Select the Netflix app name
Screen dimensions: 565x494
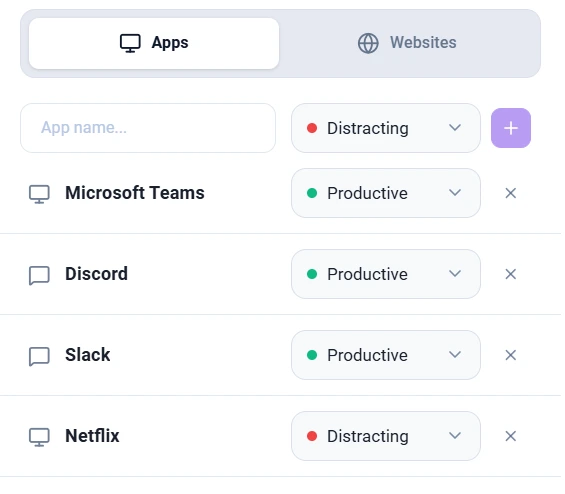pyautogui.click(x=92, y=436)
